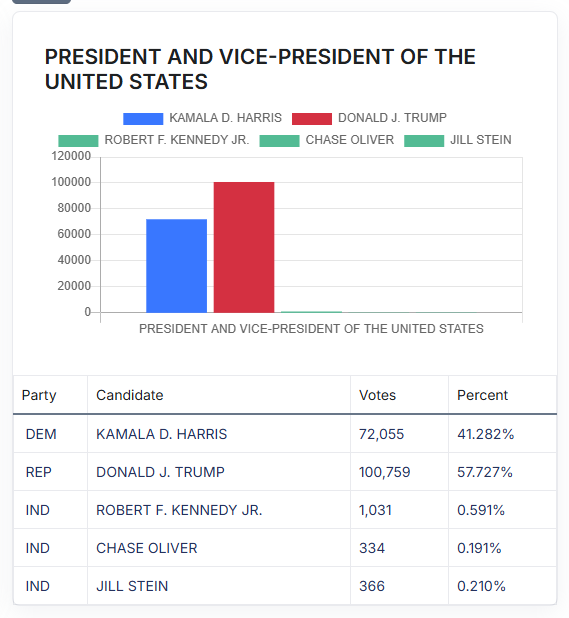This screenshot has width=569, height=618.
Task: Click CHASE OLIVER in the table
Action: tap(147, 548)
